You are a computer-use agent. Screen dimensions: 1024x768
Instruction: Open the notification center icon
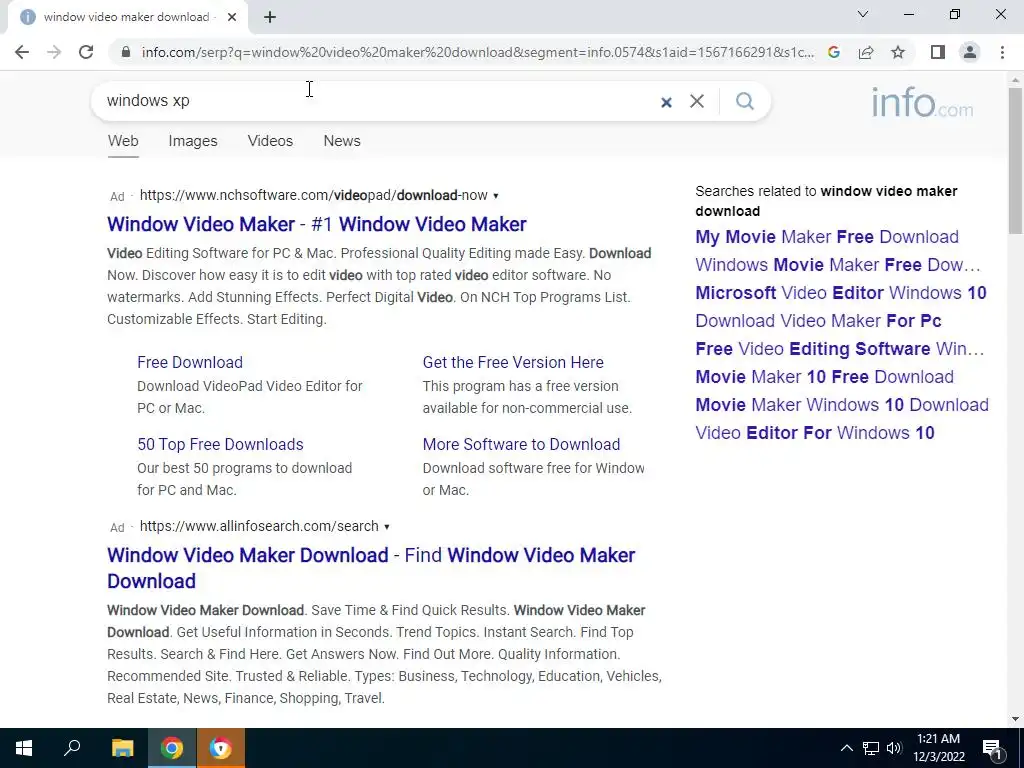click(991, 748)
